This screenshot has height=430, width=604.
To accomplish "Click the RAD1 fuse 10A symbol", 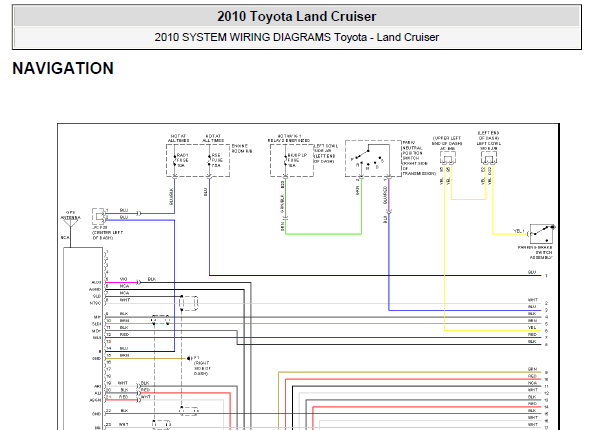I will point(174,160).
